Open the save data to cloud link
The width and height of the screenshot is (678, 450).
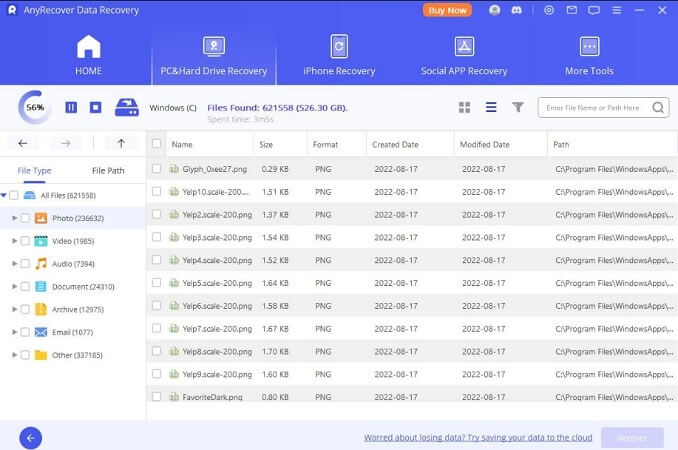pos(476,438)
